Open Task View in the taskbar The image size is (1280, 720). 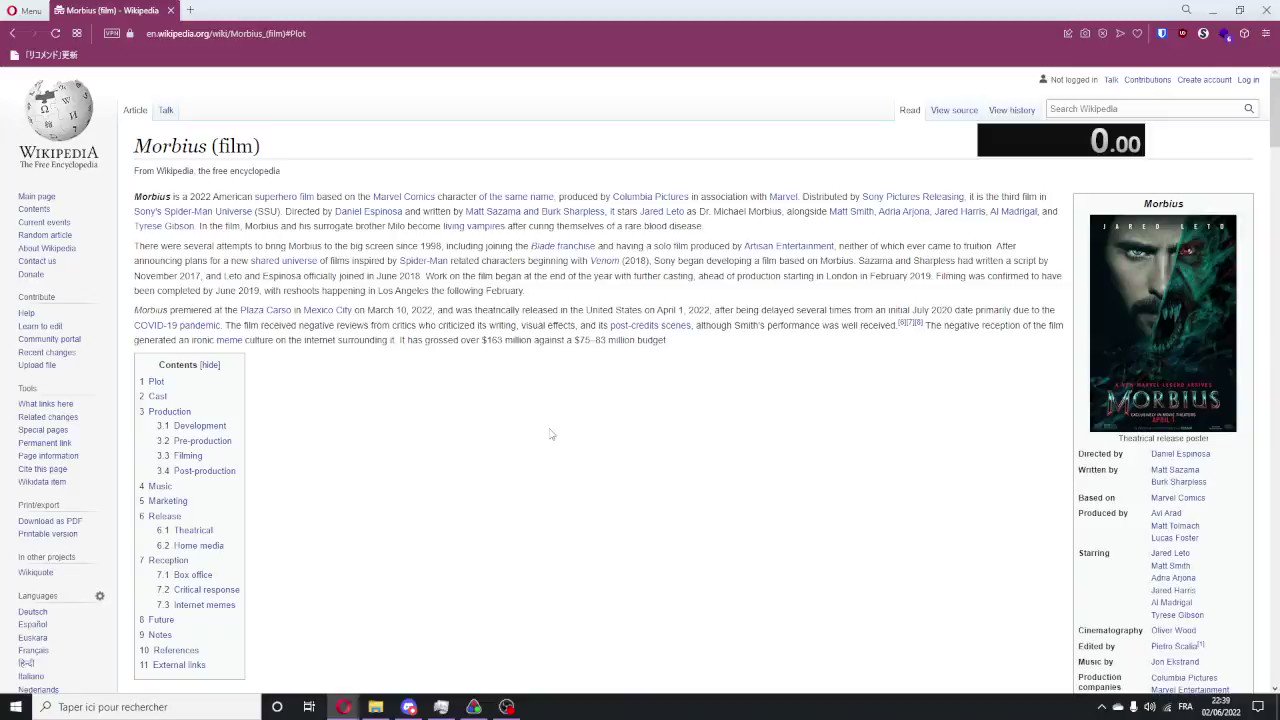click(x=309, y=706)
